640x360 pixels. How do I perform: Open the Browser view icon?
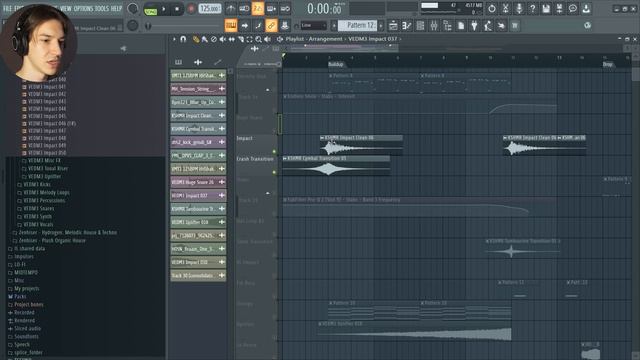(x=447, y=26)
